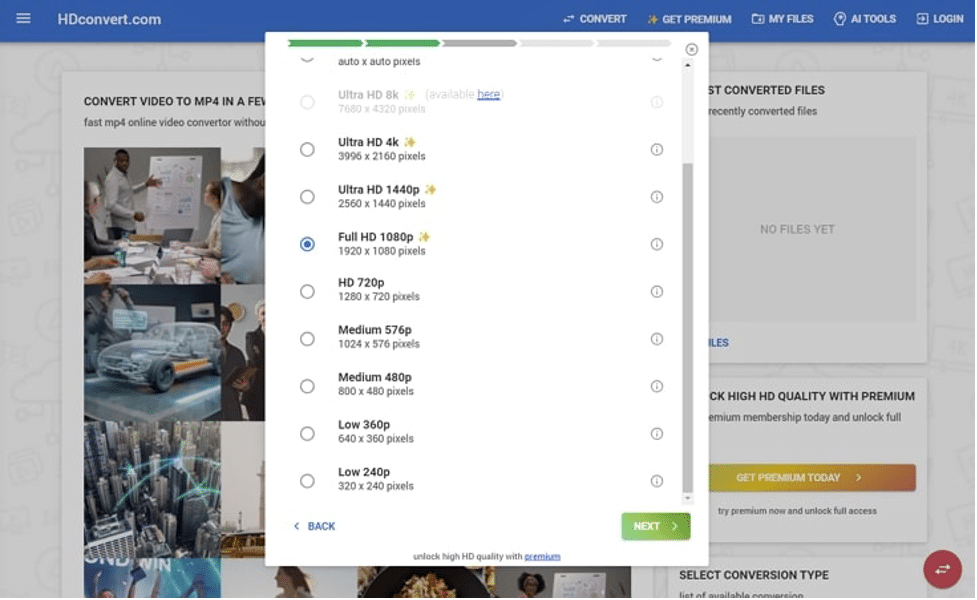Click info icon for Ultra HD 4k

pyautogui.click(x=657, y=149)
